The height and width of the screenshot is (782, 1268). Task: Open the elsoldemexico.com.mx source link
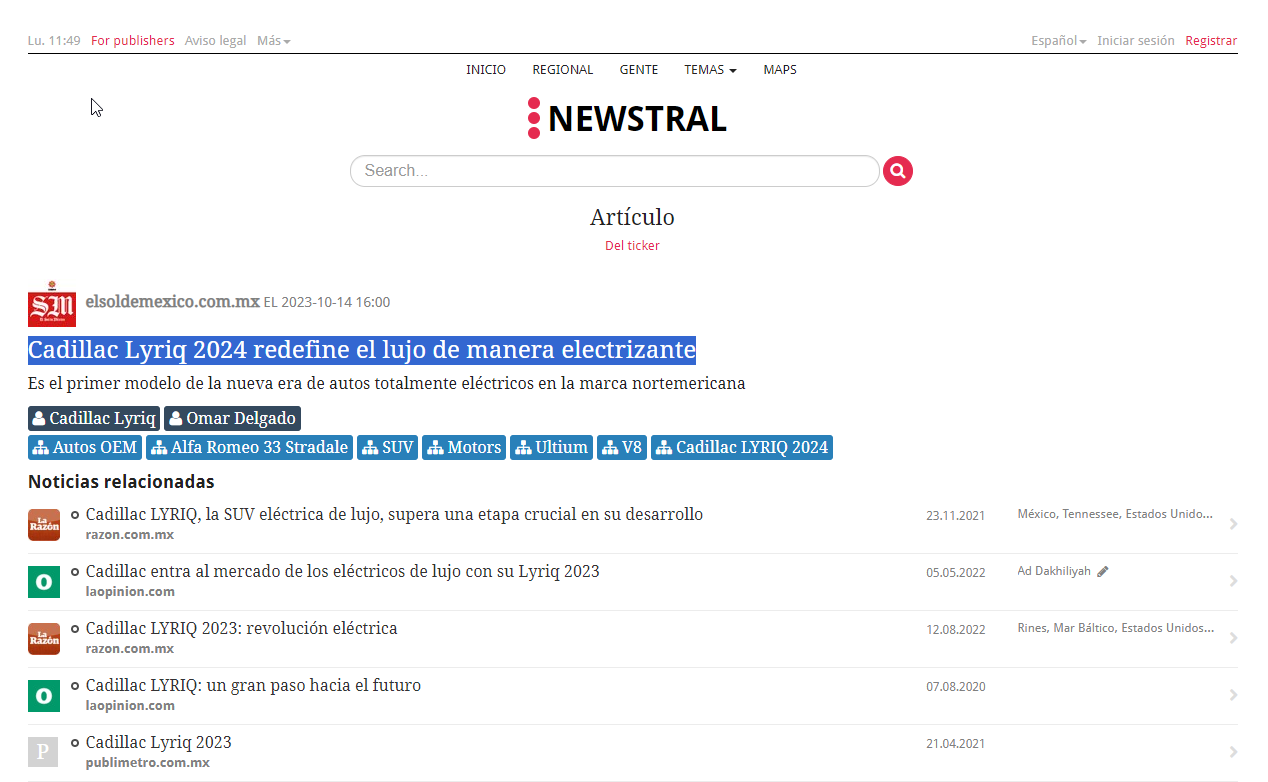[x=172, y=301]
